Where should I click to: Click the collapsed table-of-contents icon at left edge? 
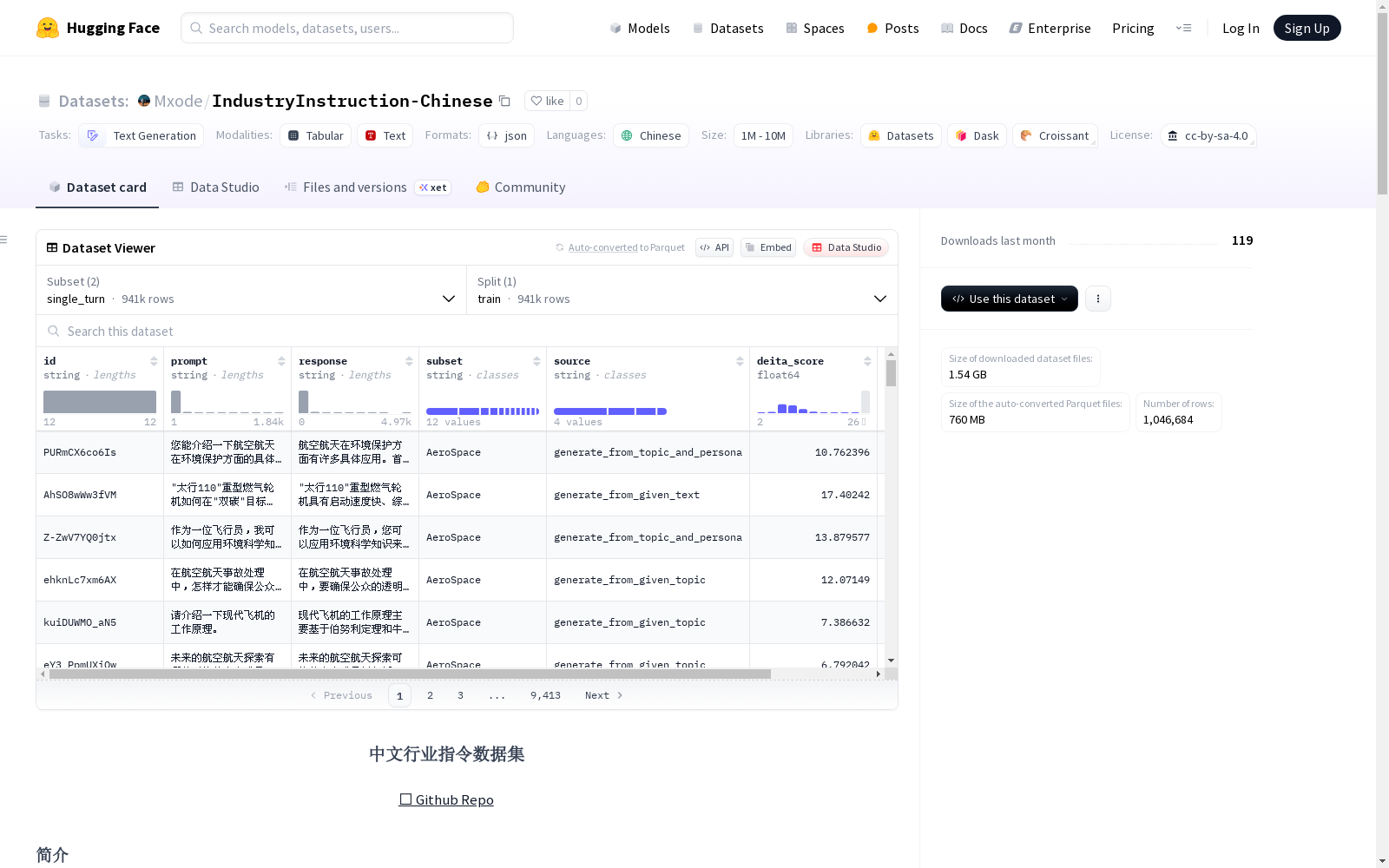click(4, 240)
